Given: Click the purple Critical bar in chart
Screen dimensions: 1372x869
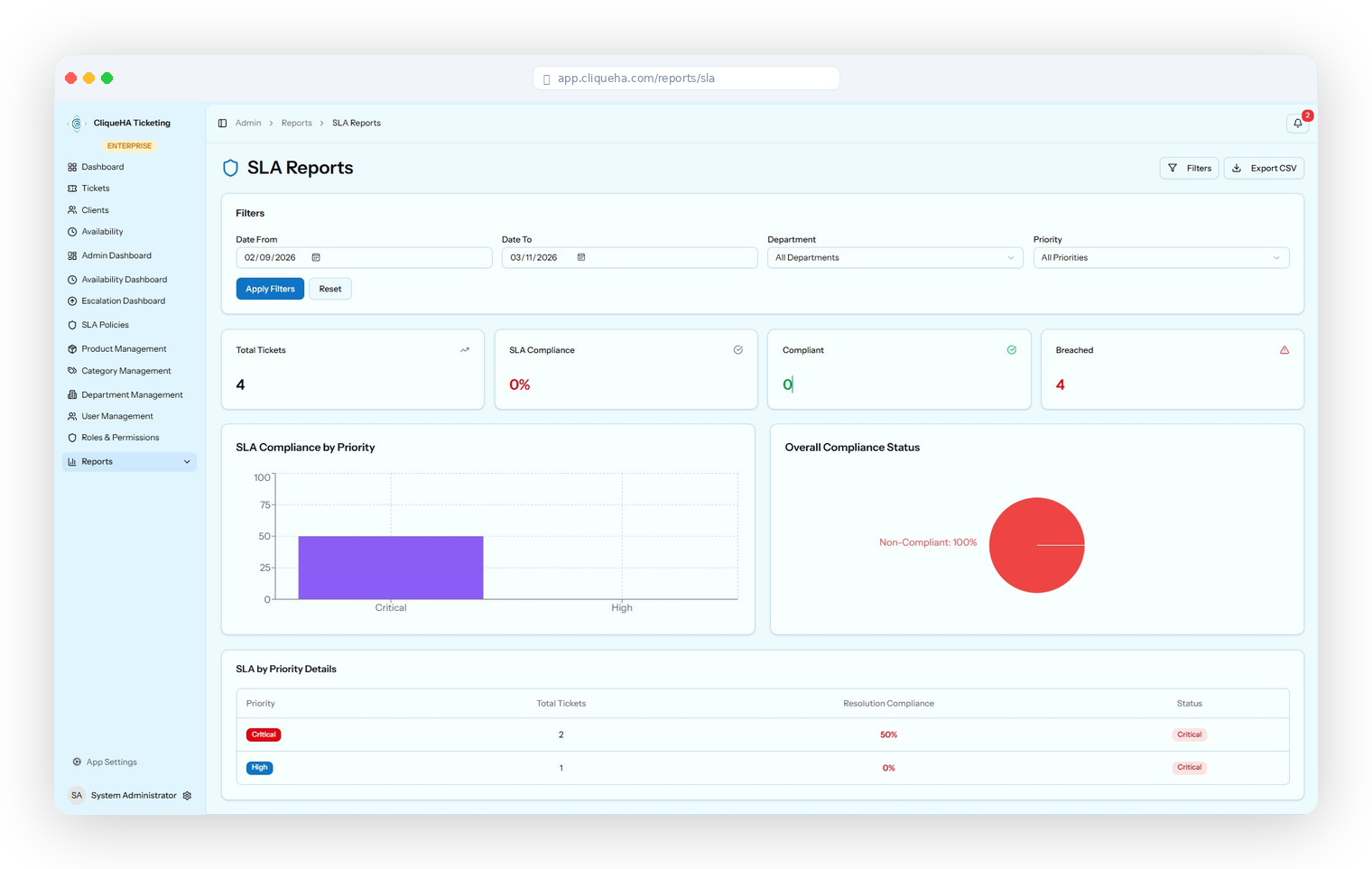Looking at the screenshot, I should pyautogui.click(x=390, y=568).
